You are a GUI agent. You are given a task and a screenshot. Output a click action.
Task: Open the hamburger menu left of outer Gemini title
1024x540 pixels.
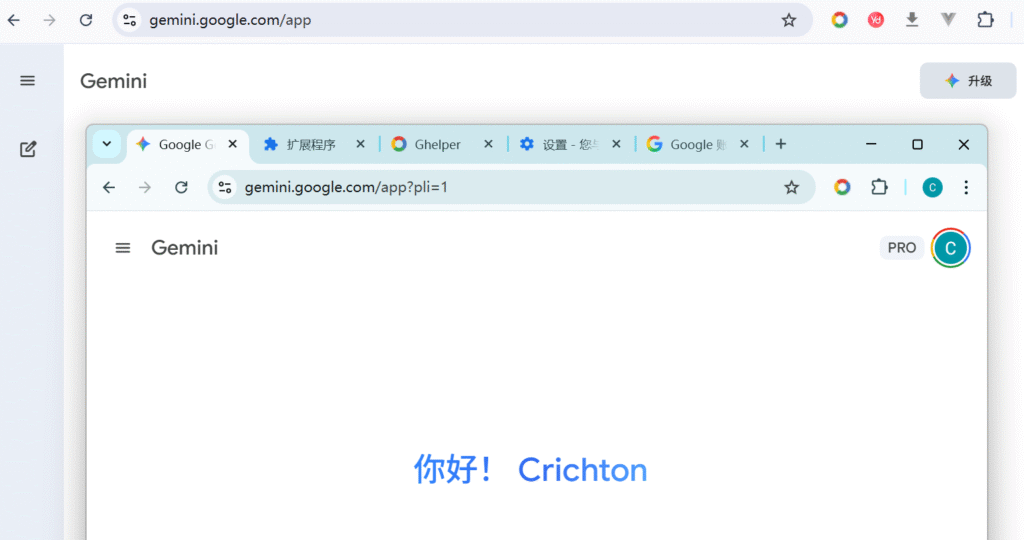coord(28,81)
